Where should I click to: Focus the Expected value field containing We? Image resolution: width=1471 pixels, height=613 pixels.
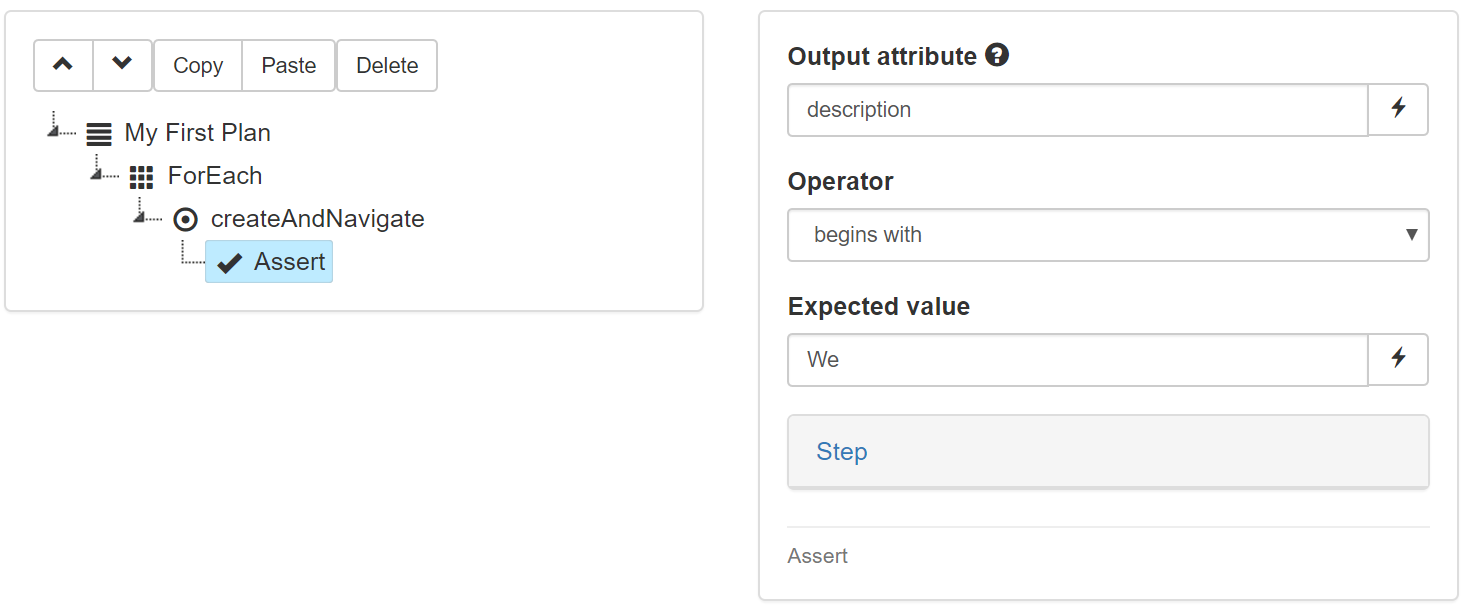tap(1078, 359)
